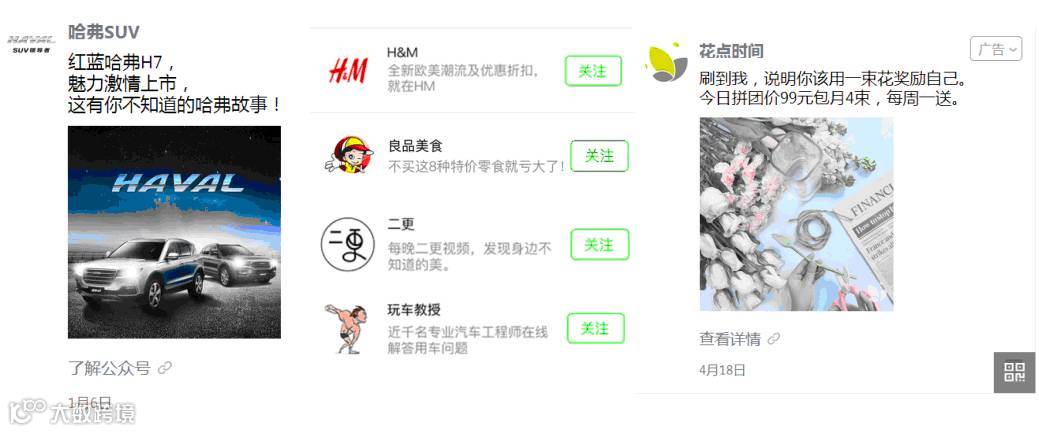Viewport: 1039px width, 432px height.
Task: Tap 关注 next to 玩车教授
Action: [x=596, y=328]
